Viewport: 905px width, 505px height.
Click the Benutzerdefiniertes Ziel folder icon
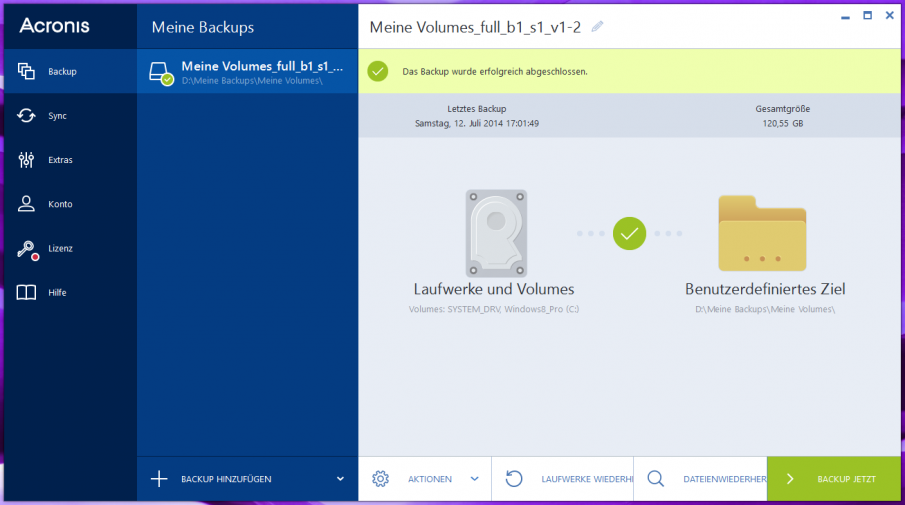pos(762,233)
